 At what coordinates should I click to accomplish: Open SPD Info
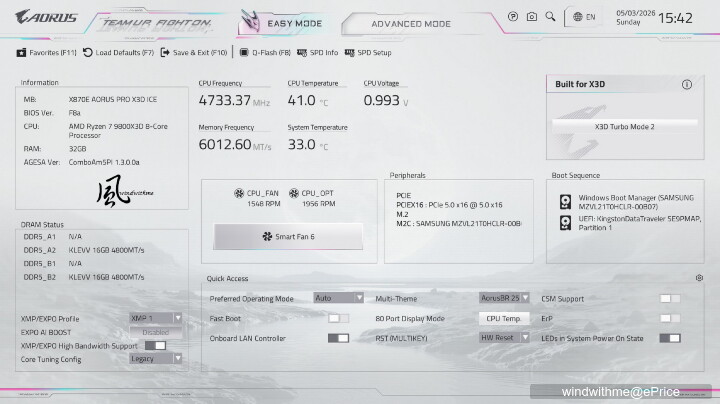(x=317, y=53)
